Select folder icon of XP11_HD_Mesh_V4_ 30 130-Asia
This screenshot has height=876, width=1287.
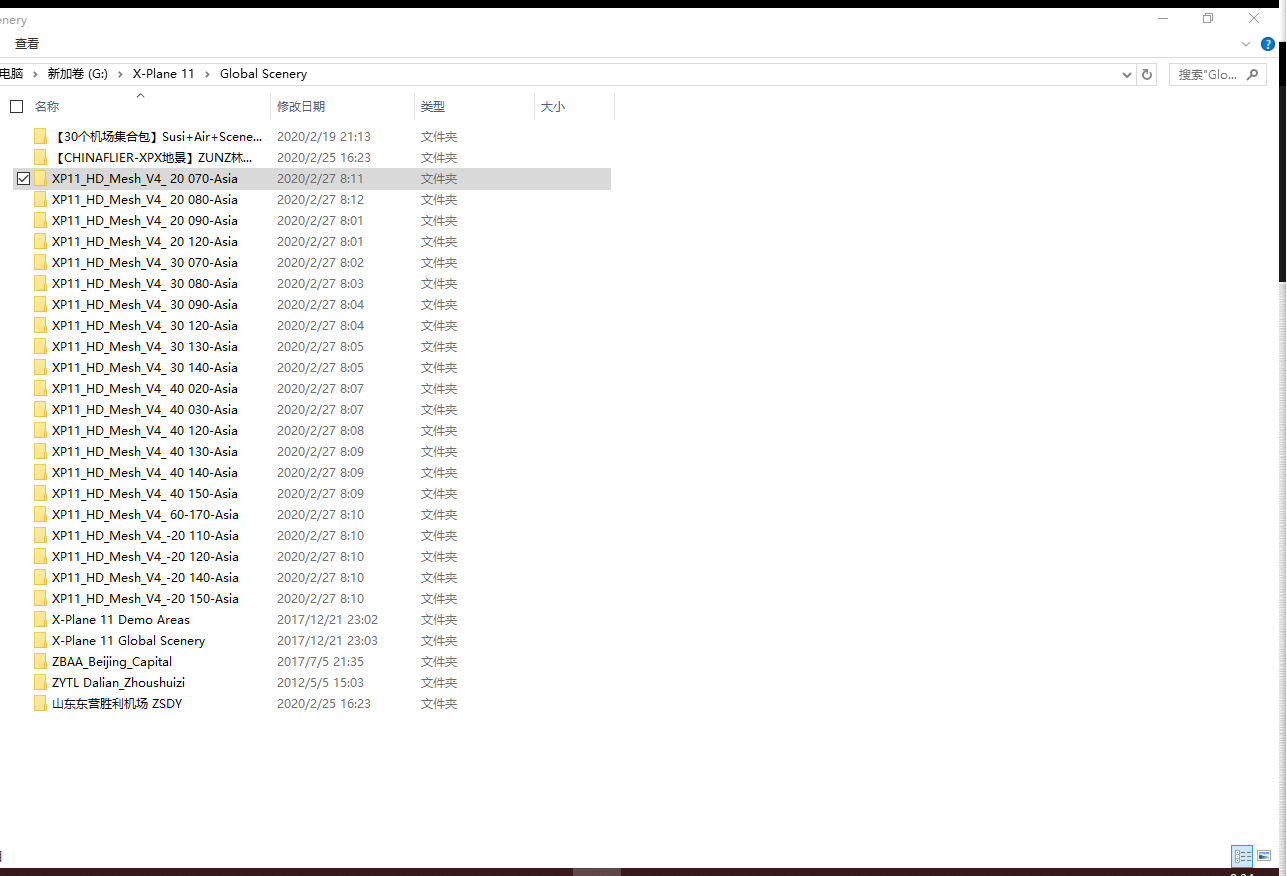click(x=40, y=346)
